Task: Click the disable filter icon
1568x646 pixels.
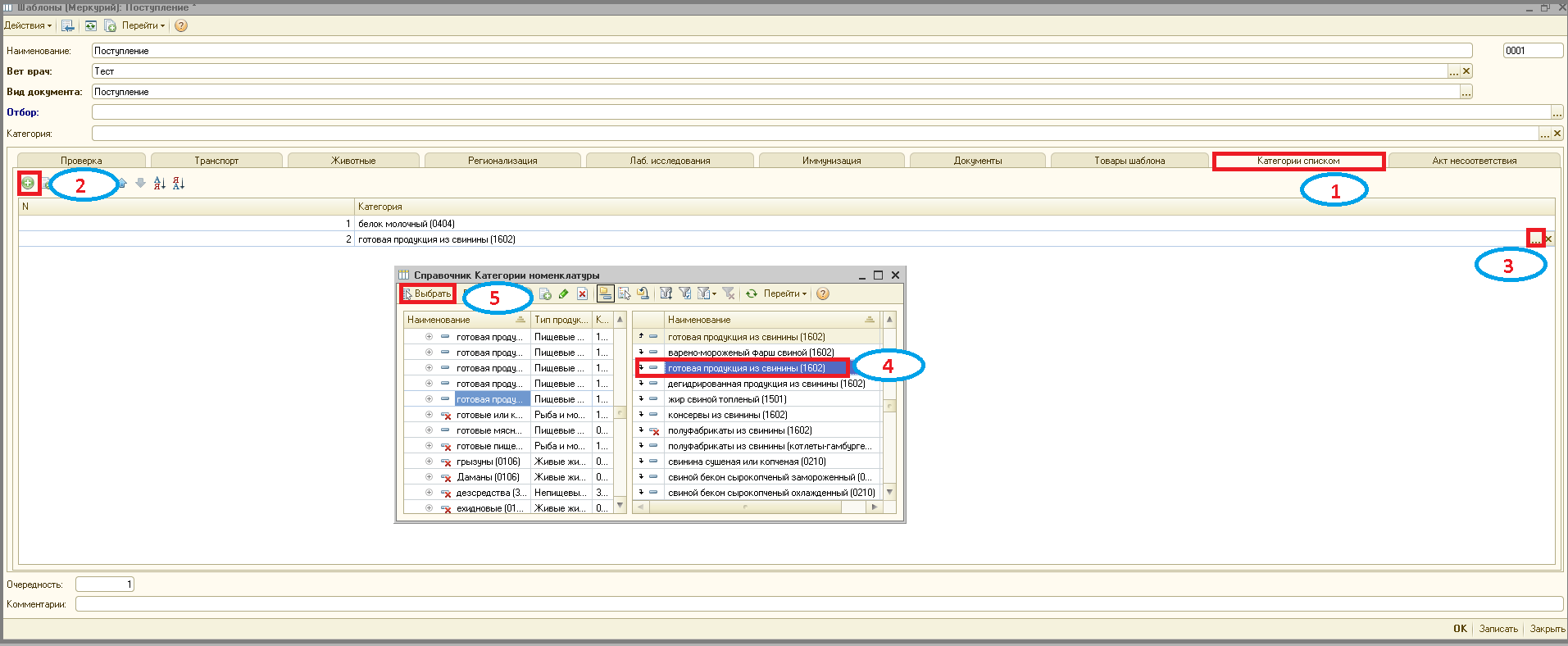Action: tap(728, 293)
